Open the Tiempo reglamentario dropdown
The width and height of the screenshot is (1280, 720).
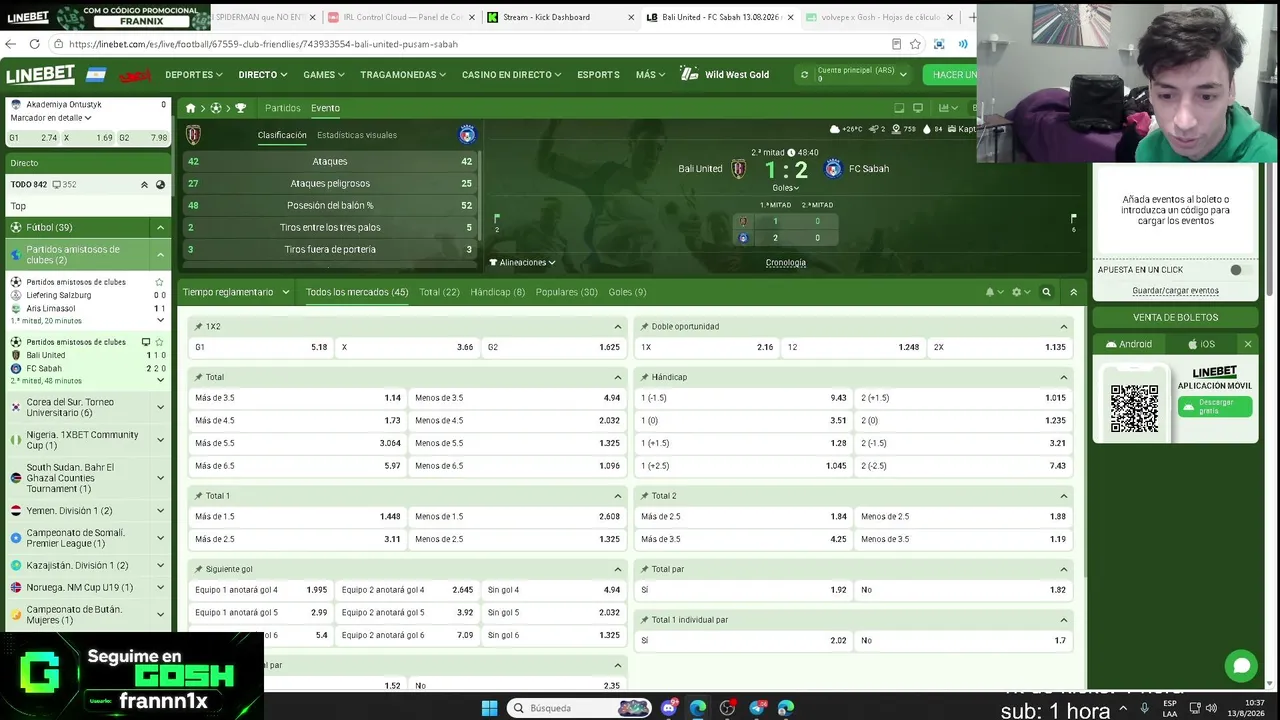[236, 292]
